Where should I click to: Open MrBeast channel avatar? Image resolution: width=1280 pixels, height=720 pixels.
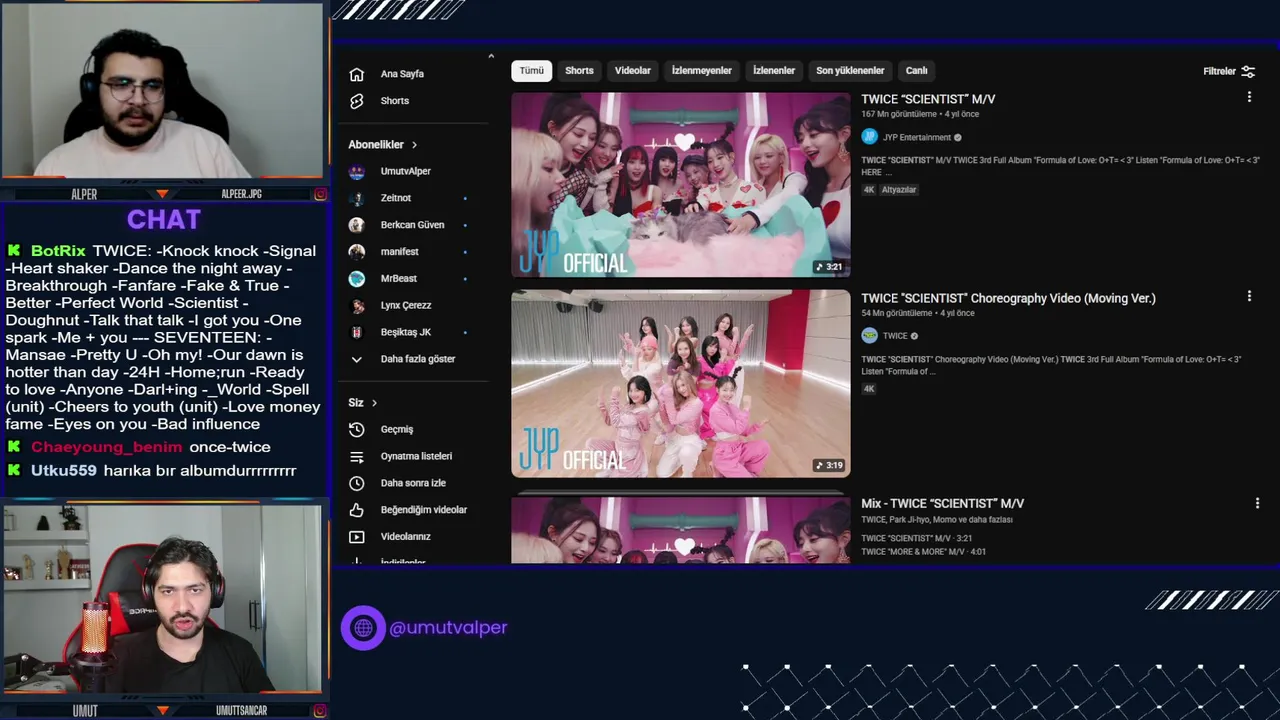pyautogui.click(x=356, y=279)
